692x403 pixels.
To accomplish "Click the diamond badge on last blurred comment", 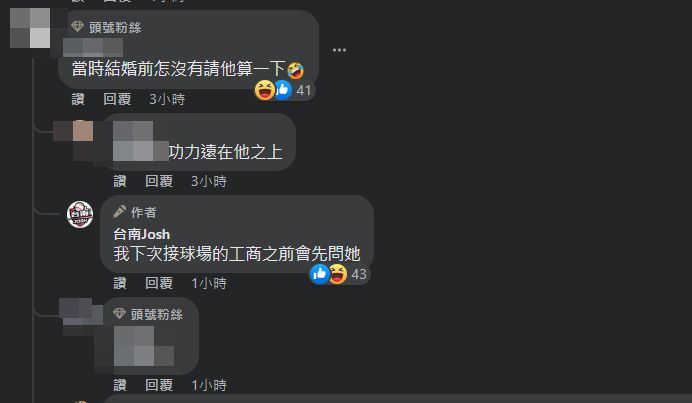I will (x=119, y=313).
